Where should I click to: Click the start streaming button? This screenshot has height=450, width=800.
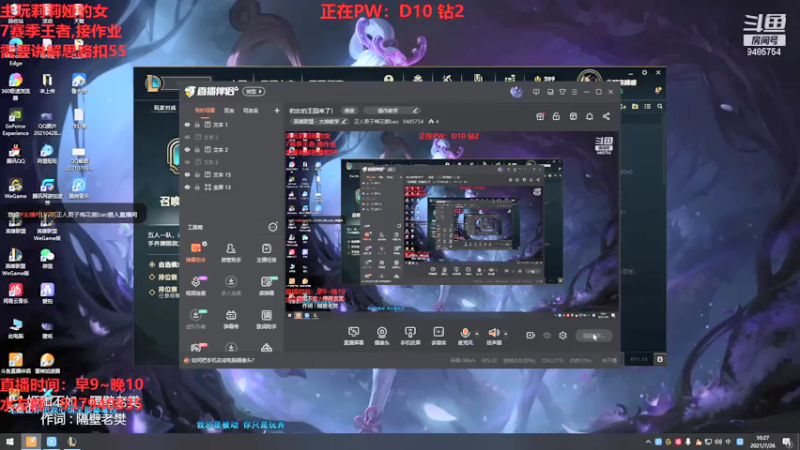pyautogui.click(x=593, y=335)
